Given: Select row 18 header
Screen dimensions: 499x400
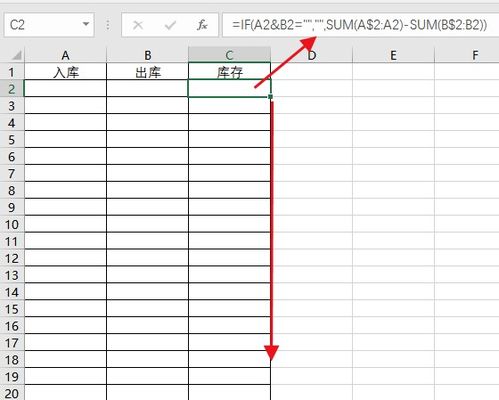Looking at the screenshot, I should click(12, 360).
